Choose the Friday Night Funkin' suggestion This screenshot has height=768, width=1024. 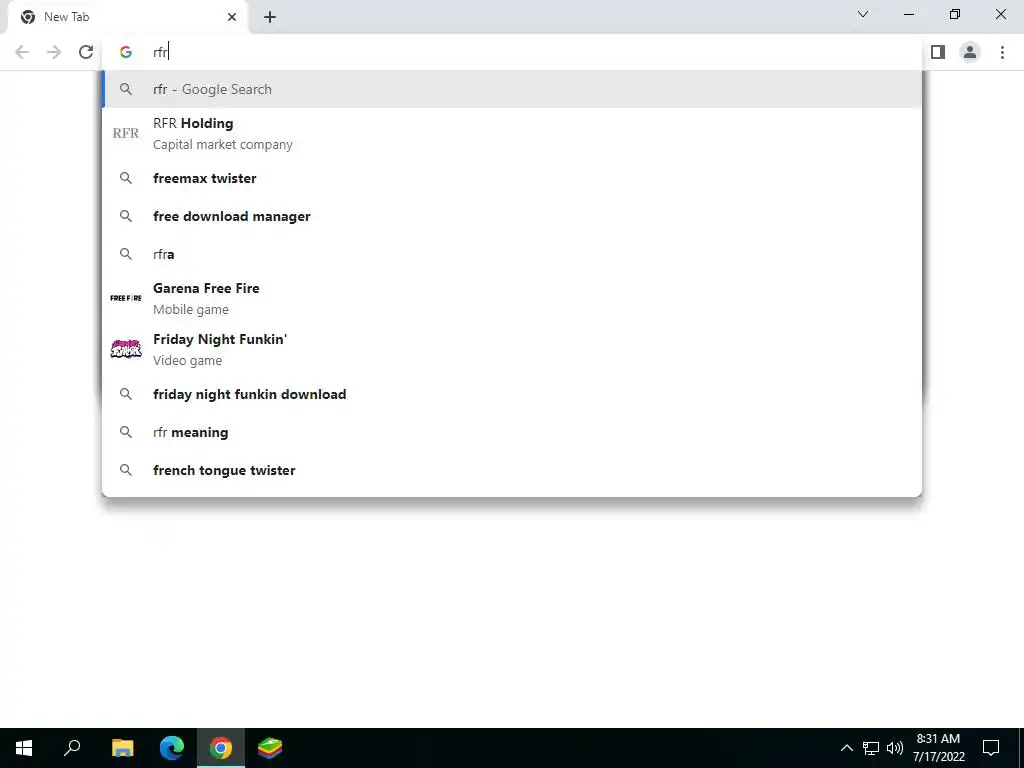point(512,349)
